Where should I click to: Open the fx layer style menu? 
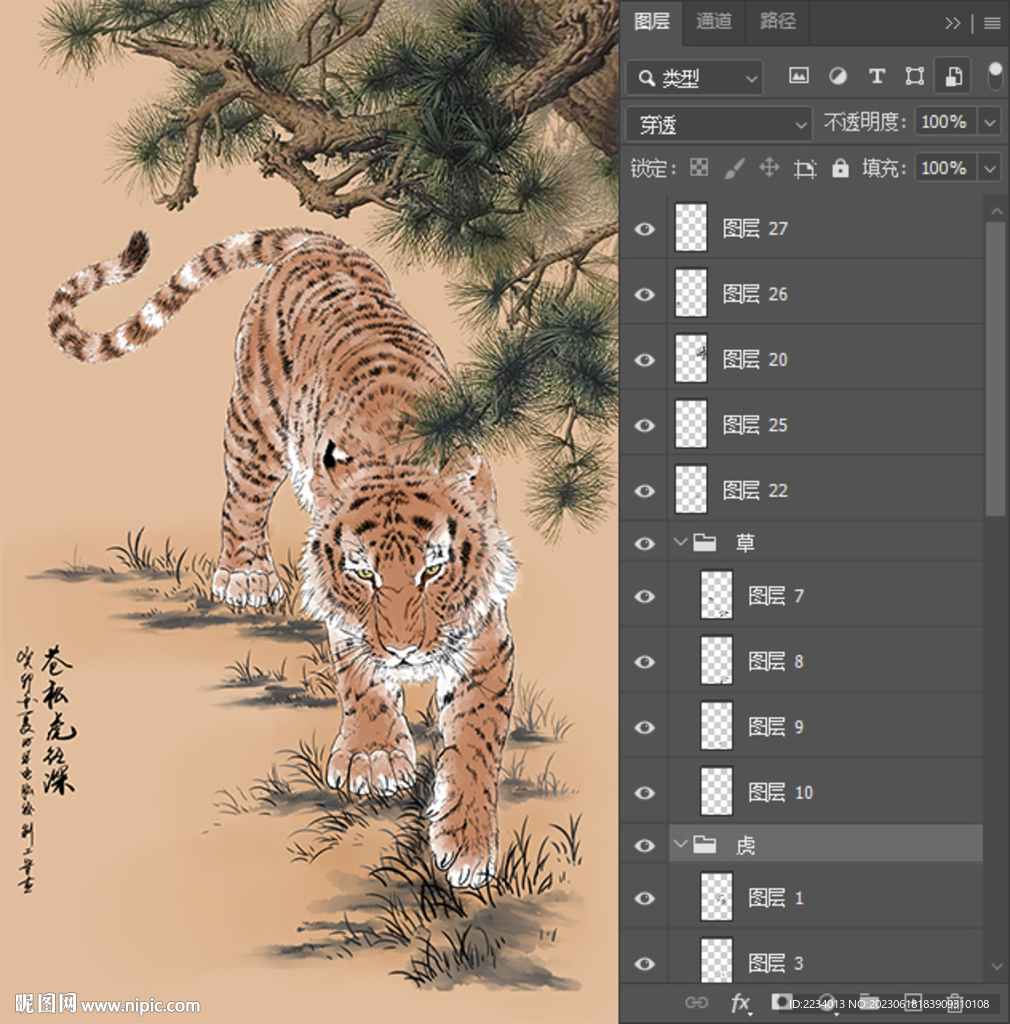coord(740,1002)
